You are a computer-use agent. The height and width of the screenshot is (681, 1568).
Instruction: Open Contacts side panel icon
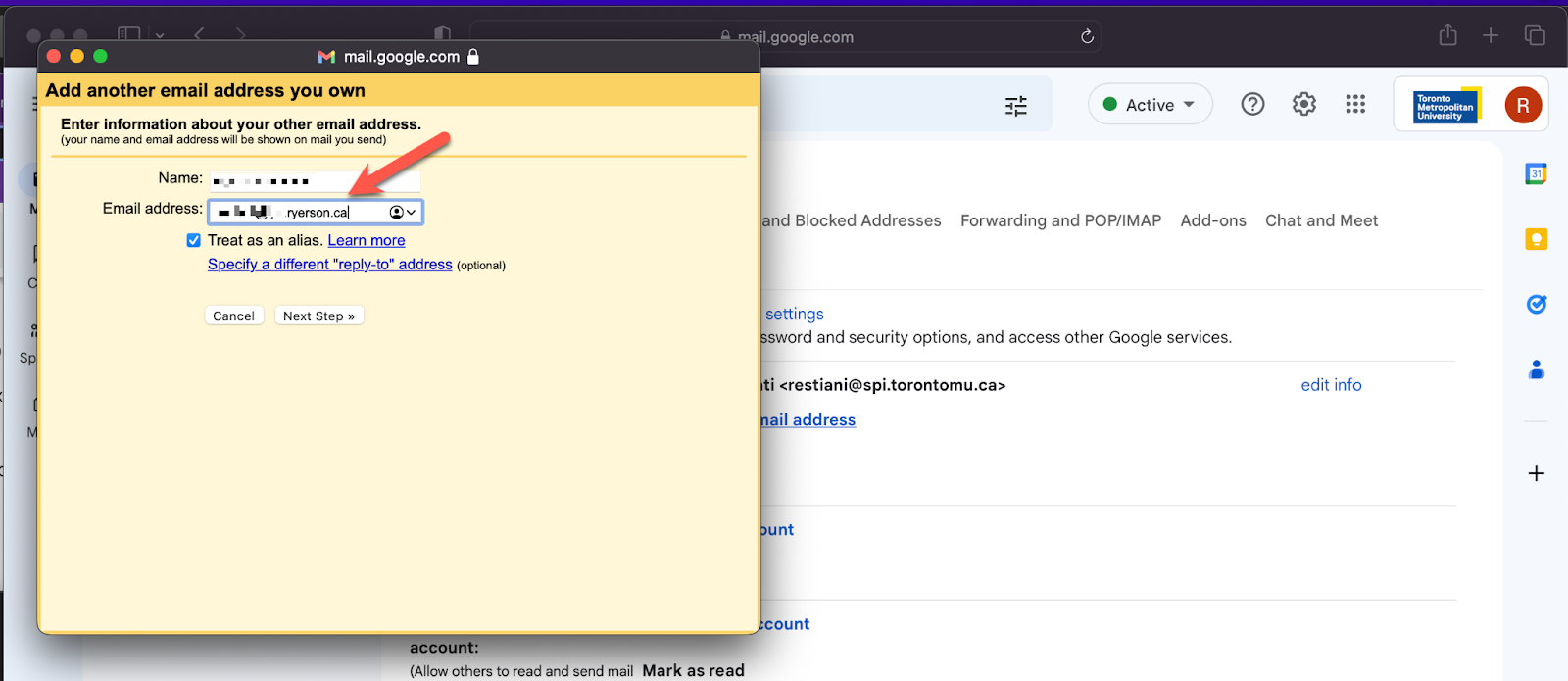(x=1536, y=369)
